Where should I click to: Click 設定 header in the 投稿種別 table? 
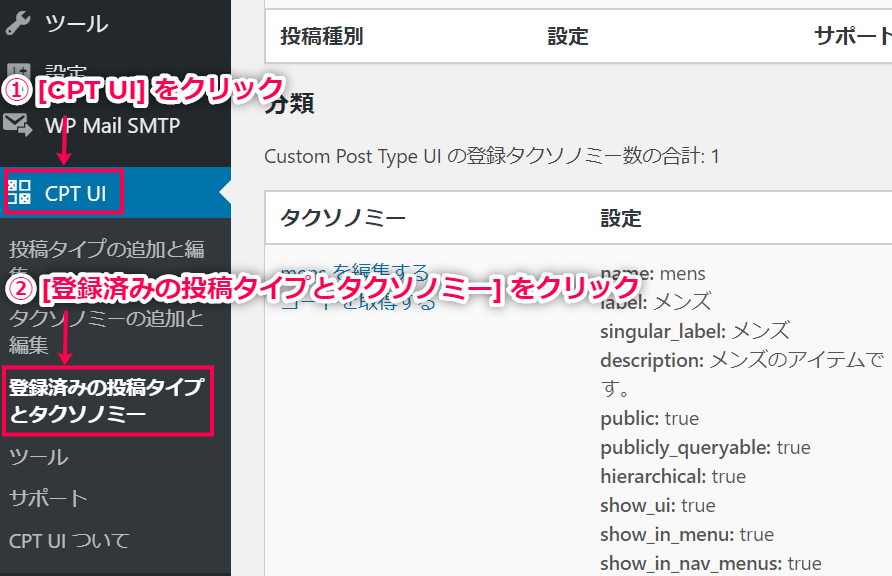568,36
